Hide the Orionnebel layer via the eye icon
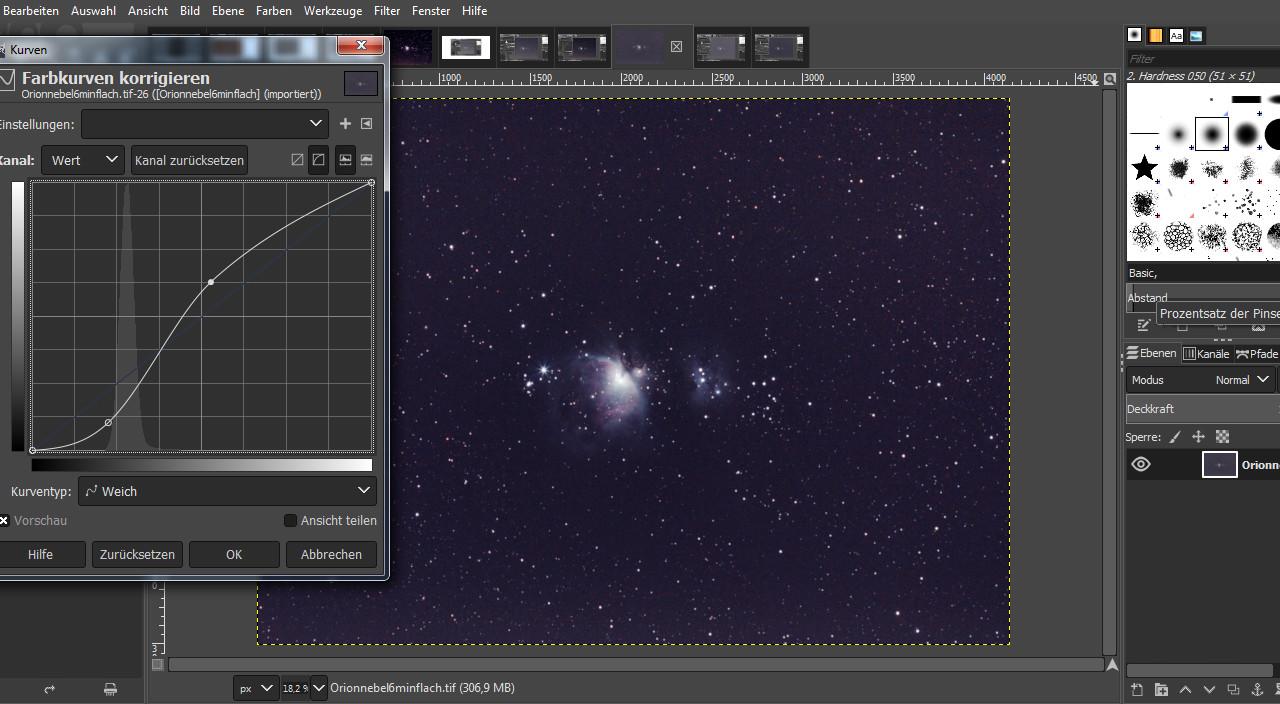 coord(1141,464)
